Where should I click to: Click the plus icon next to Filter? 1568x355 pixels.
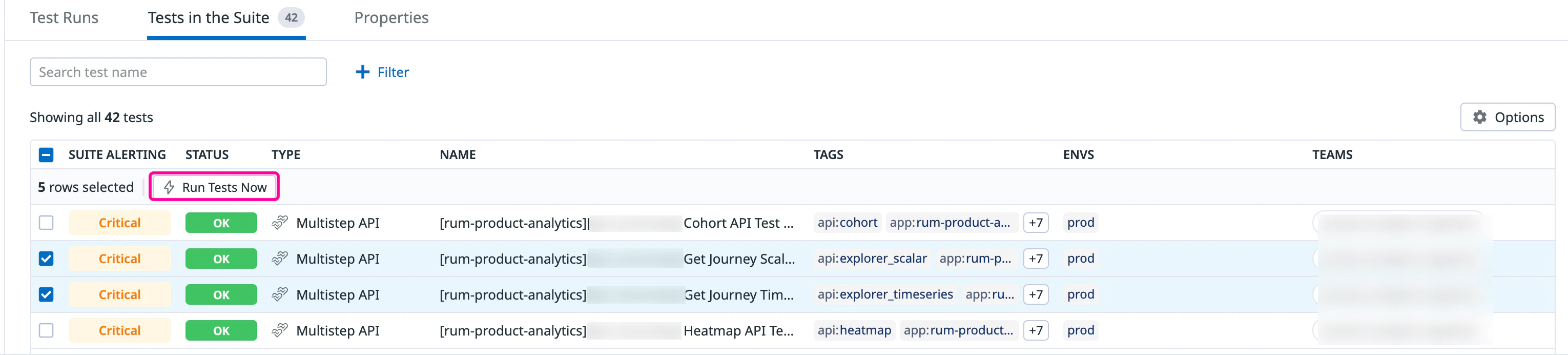pos(362,72)
